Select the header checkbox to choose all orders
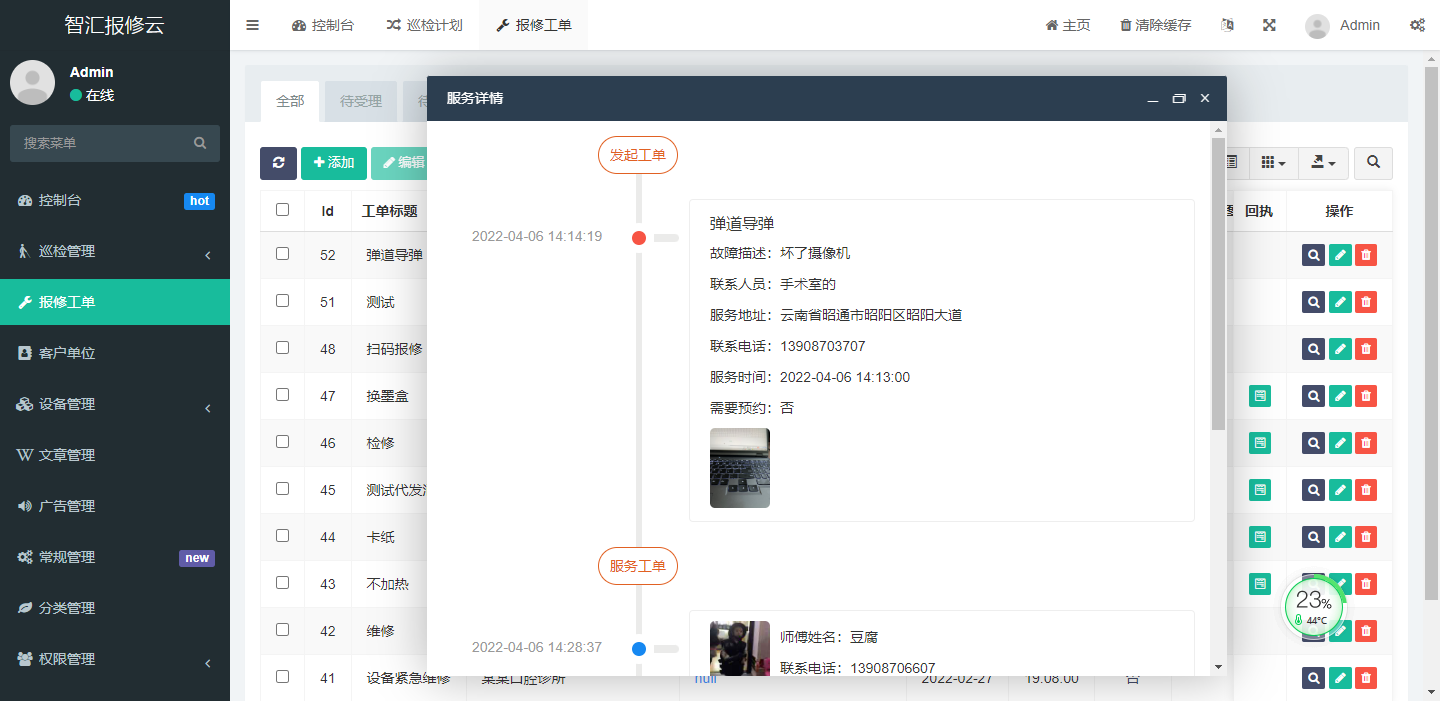This screenshot has height=701, width=1440. point(283,211)
